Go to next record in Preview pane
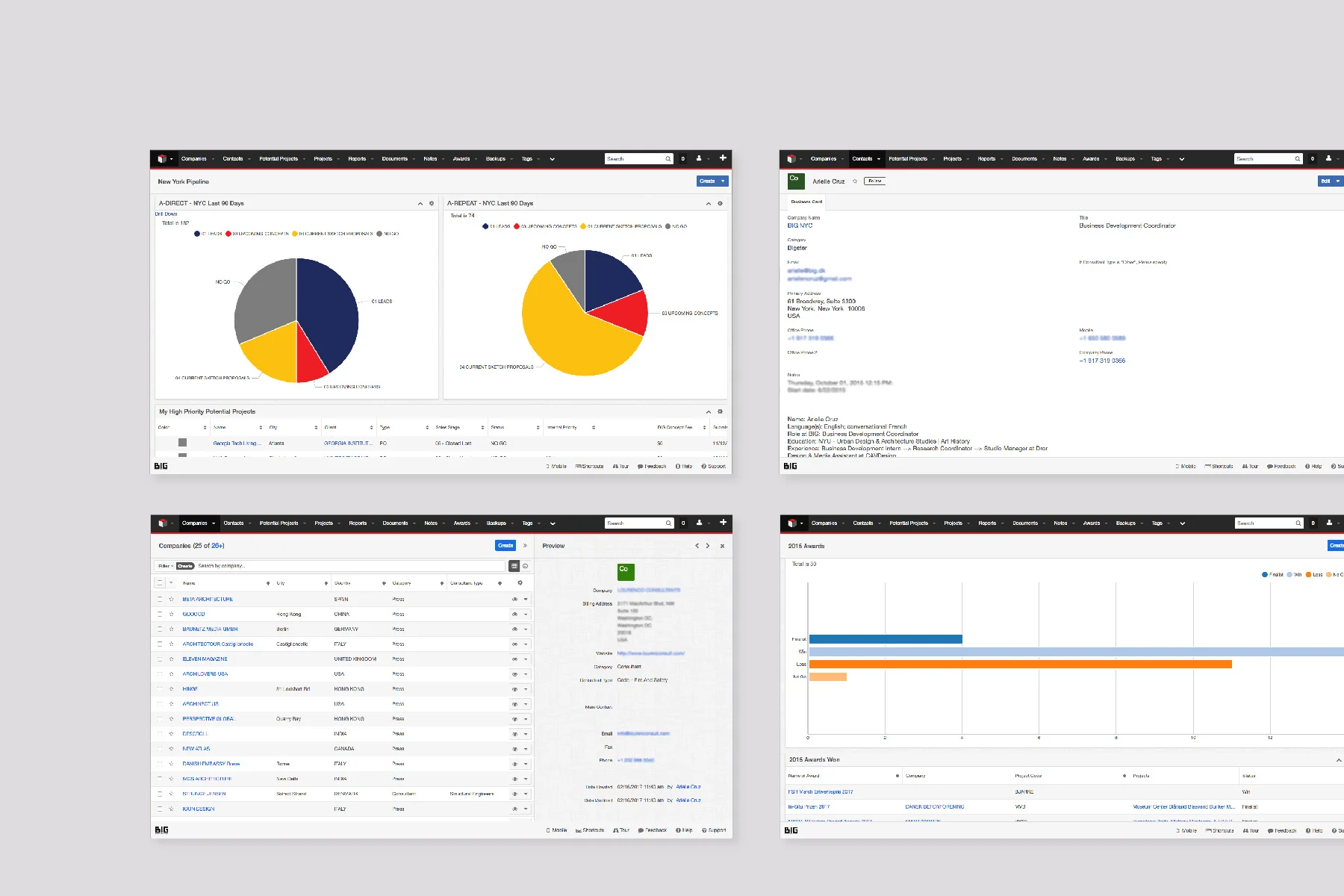 pos(708,546)
